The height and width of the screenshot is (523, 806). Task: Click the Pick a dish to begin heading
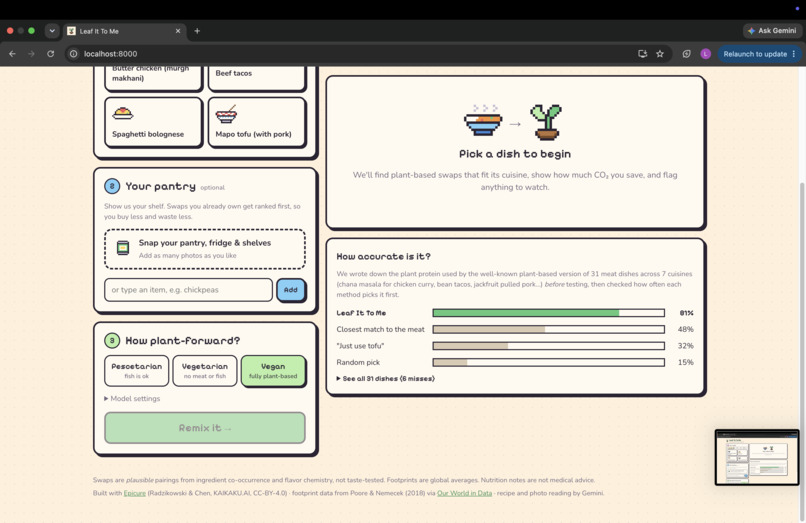click(515, 154)
